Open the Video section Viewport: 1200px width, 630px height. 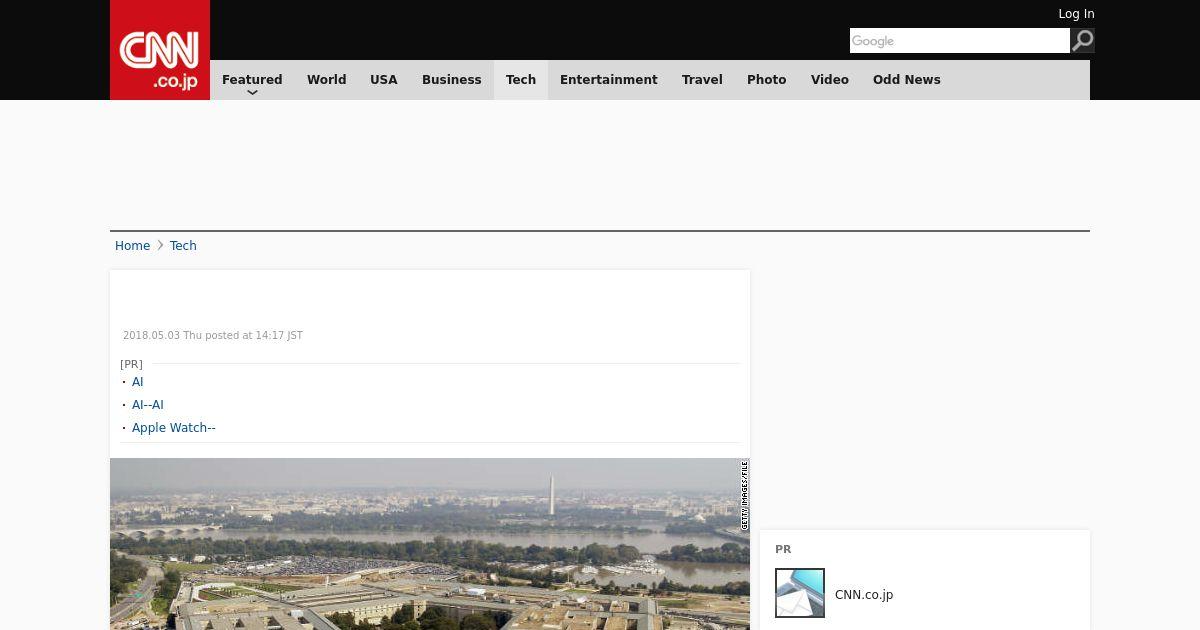click(x=830, y=80)
